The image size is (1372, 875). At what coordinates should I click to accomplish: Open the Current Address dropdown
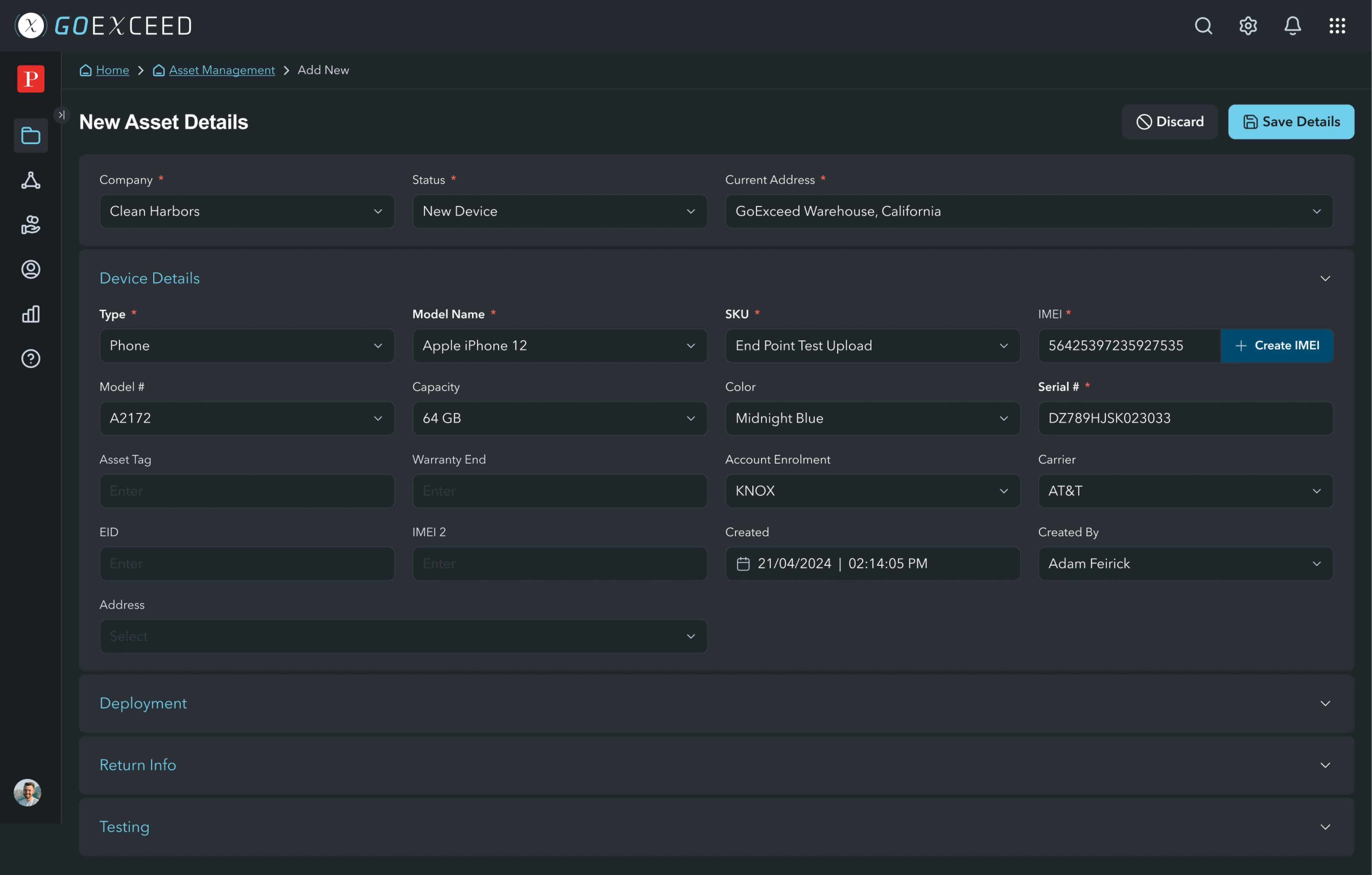[1029, 212]
